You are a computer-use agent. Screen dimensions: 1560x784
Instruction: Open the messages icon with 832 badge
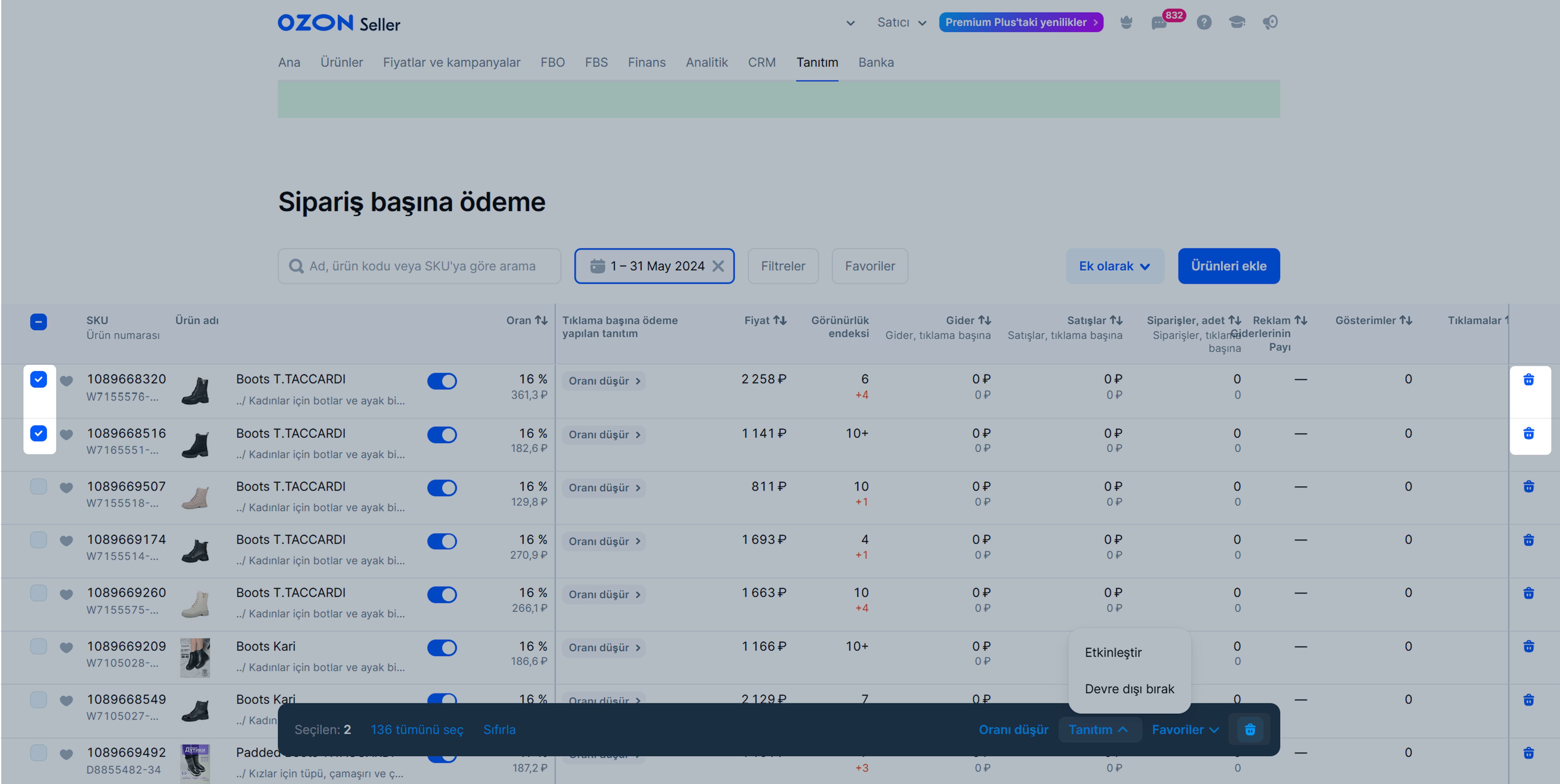[x=1160, y=23]
